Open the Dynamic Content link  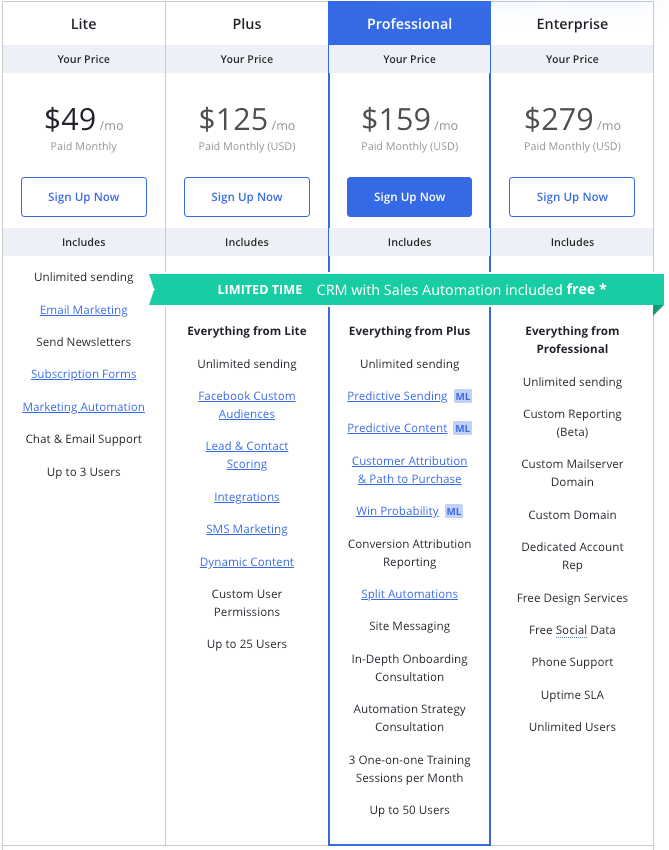coord(247,562)
